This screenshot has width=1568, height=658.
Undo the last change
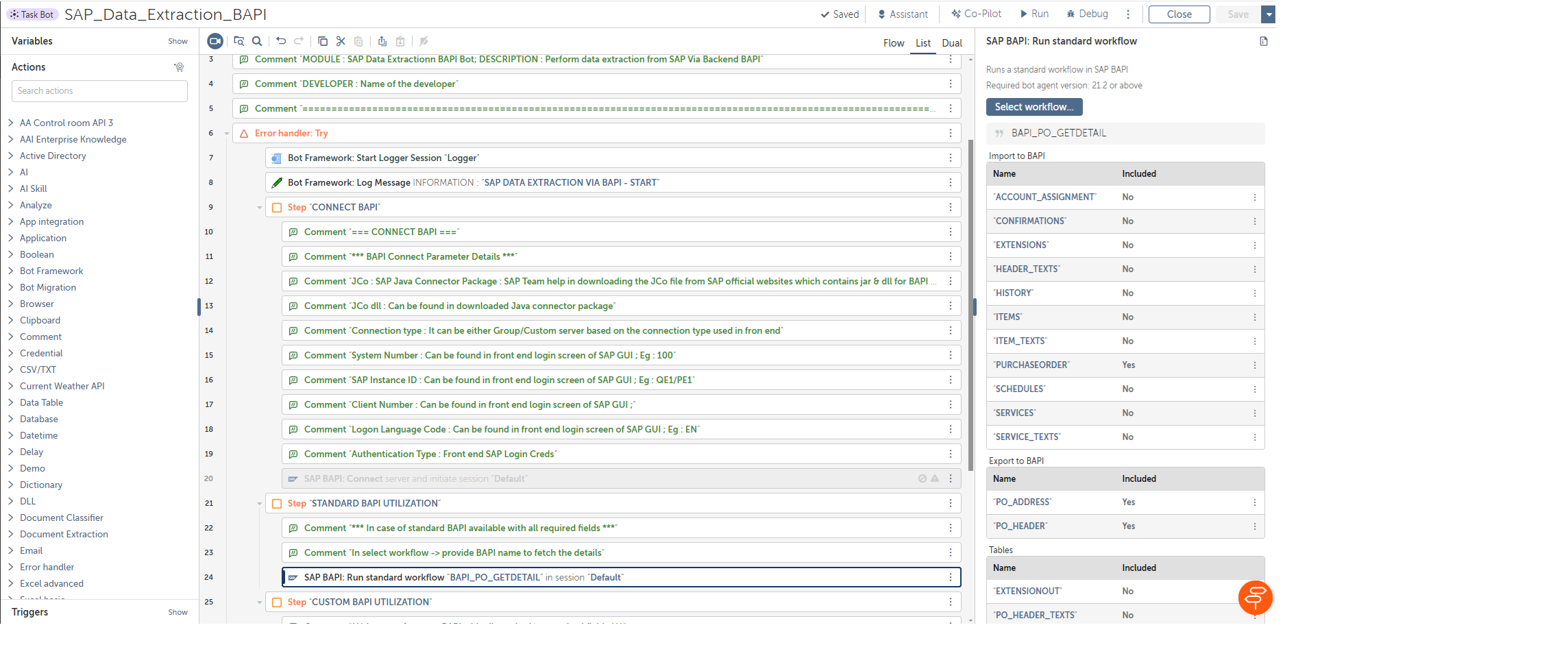(x=281, y=41)
